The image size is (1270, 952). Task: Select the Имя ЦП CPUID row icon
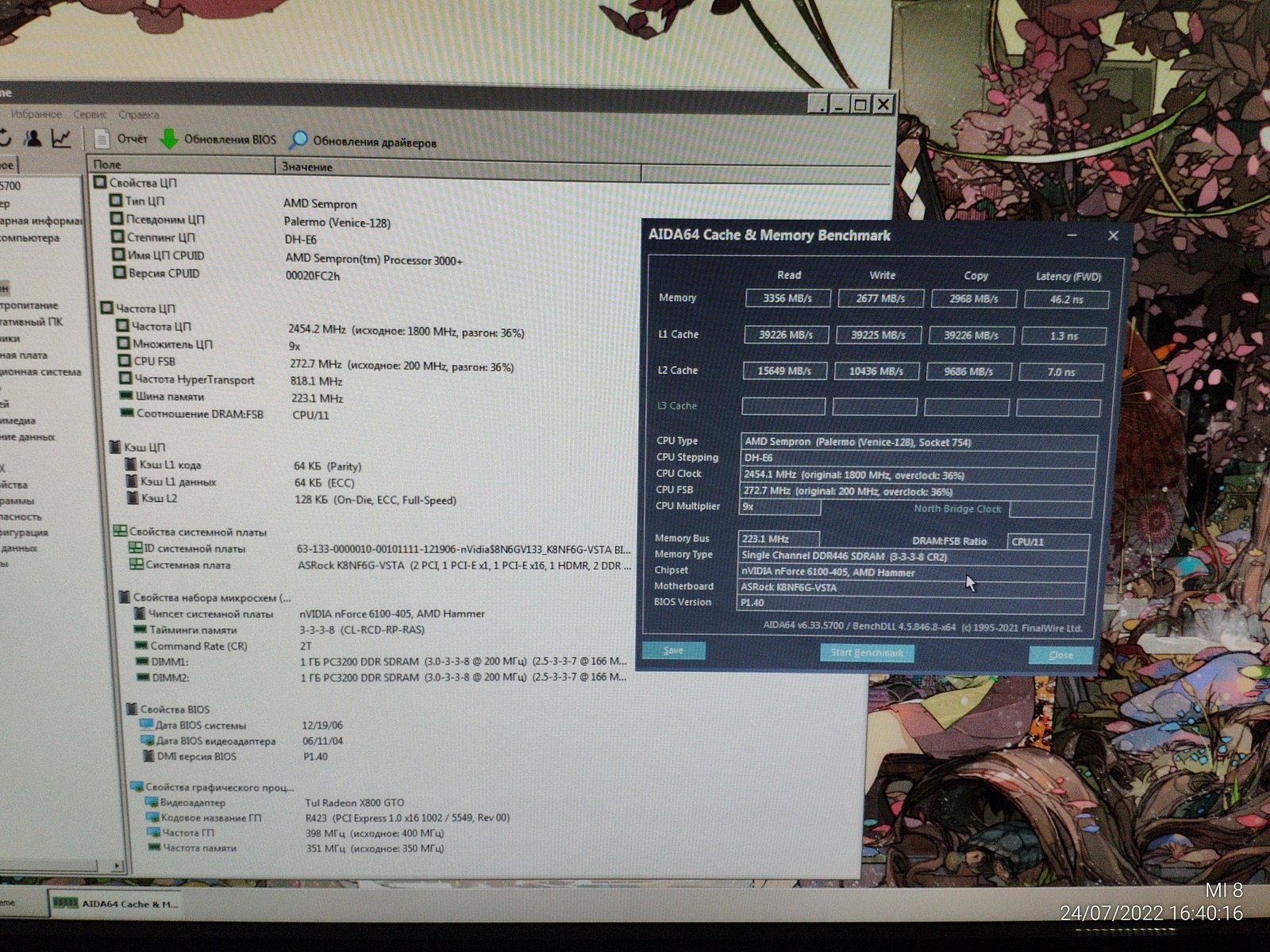tap(119, 255)
